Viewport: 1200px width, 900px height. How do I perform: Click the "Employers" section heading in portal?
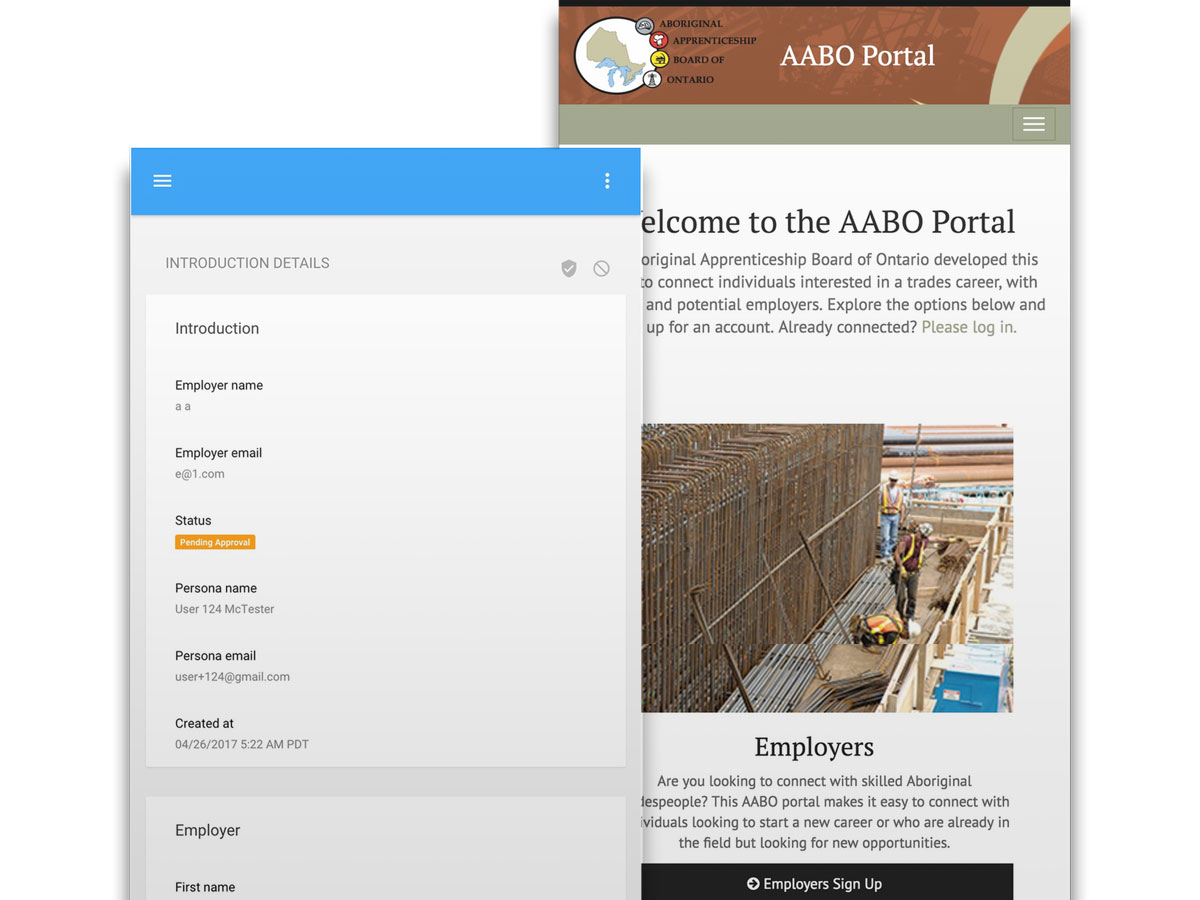tap(814, 747)
